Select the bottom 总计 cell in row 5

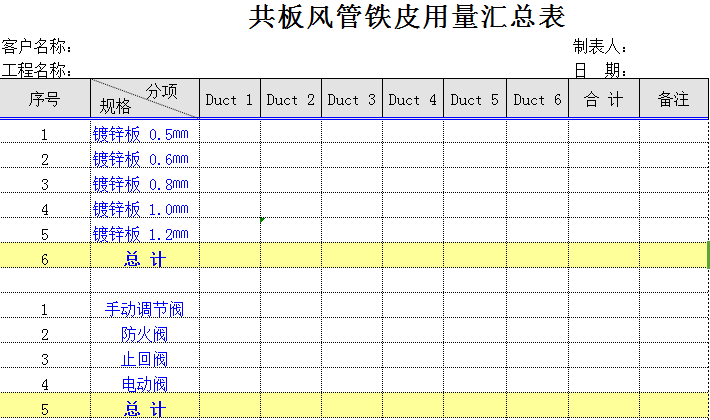tap(145, 405)
